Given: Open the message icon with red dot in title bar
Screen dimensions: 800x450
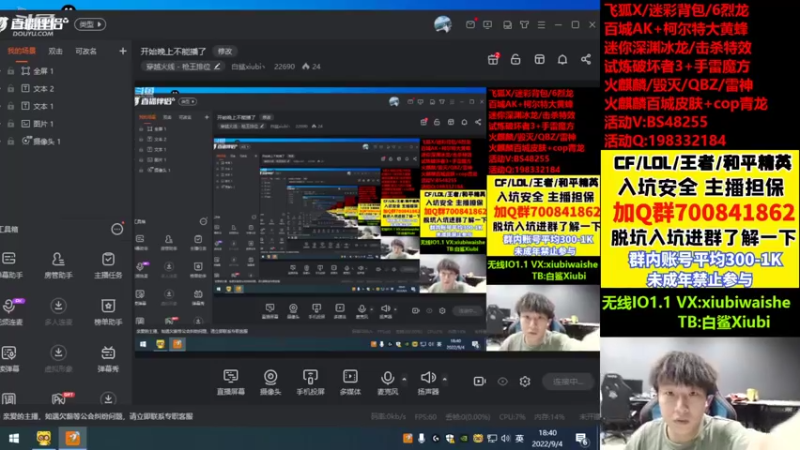Looking at the screenshot, I should point(470,24).
